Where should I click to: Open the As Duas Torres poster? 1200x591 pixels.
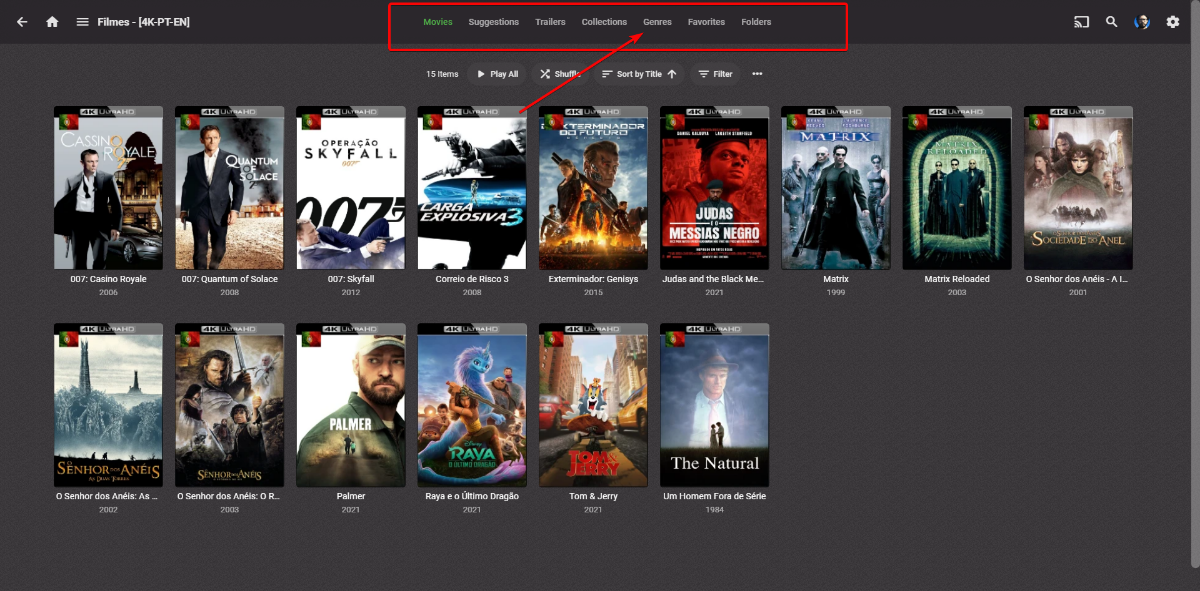click(x=108, y=405)
